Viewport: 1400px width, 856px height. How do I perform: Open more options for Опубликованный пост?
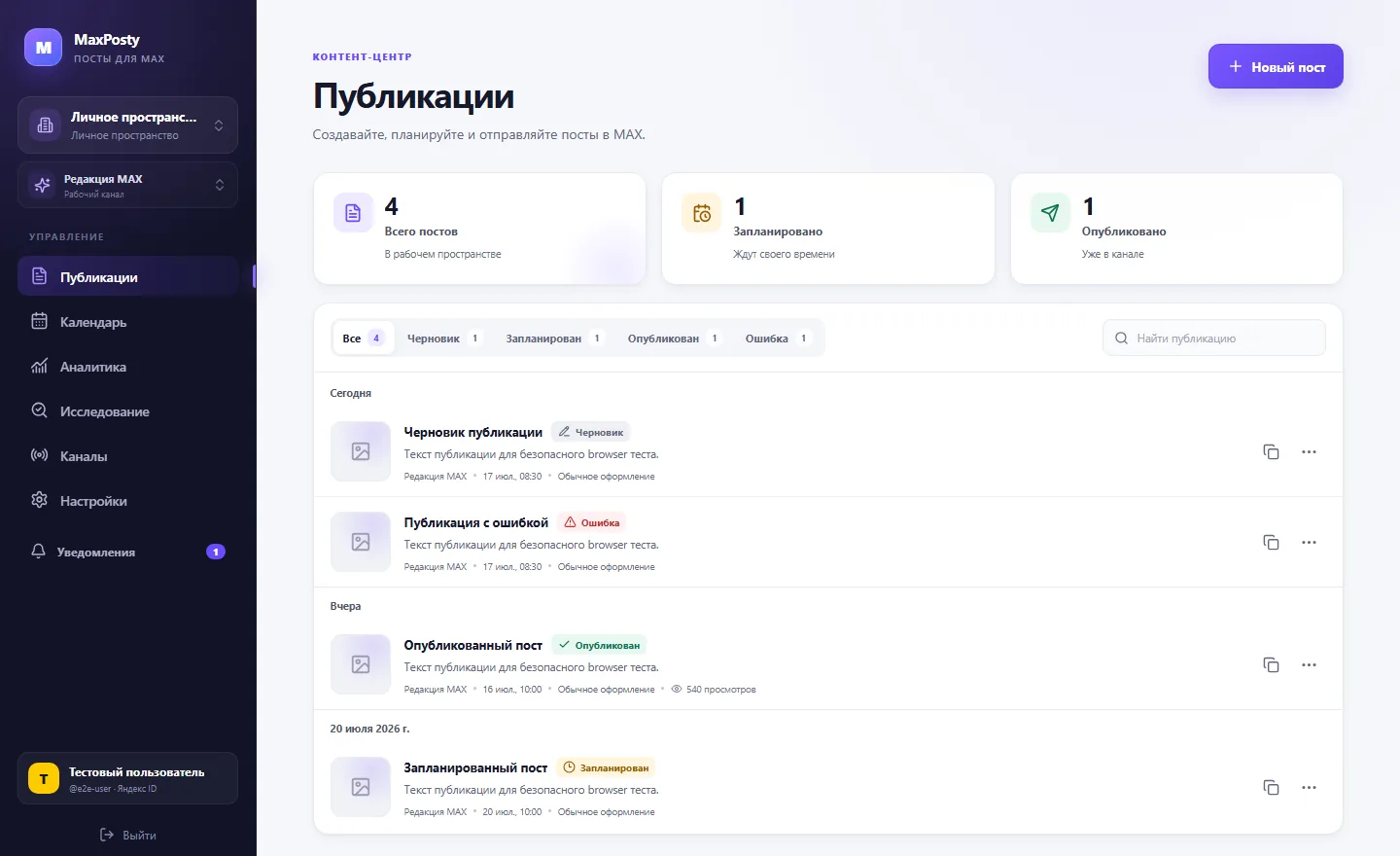click(1309, 664)
